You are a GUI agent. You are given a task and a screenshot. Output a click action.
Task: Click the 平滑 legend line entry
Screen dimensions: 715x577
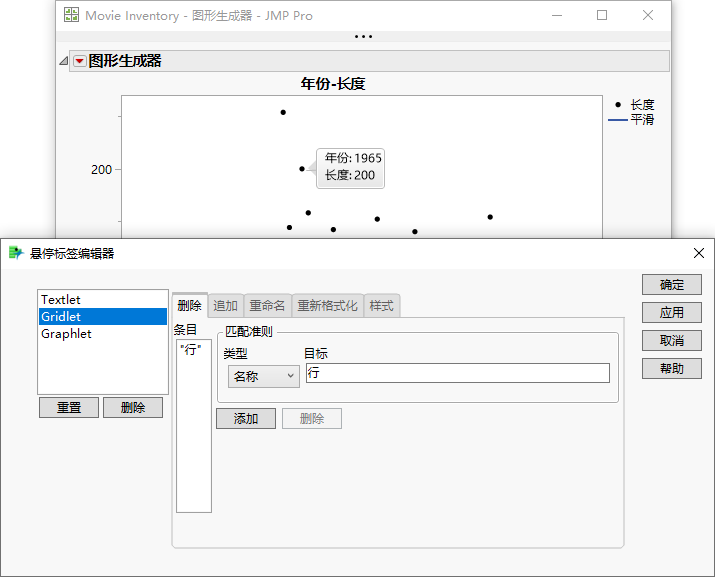pyautogui.click(x=632, y=120)
